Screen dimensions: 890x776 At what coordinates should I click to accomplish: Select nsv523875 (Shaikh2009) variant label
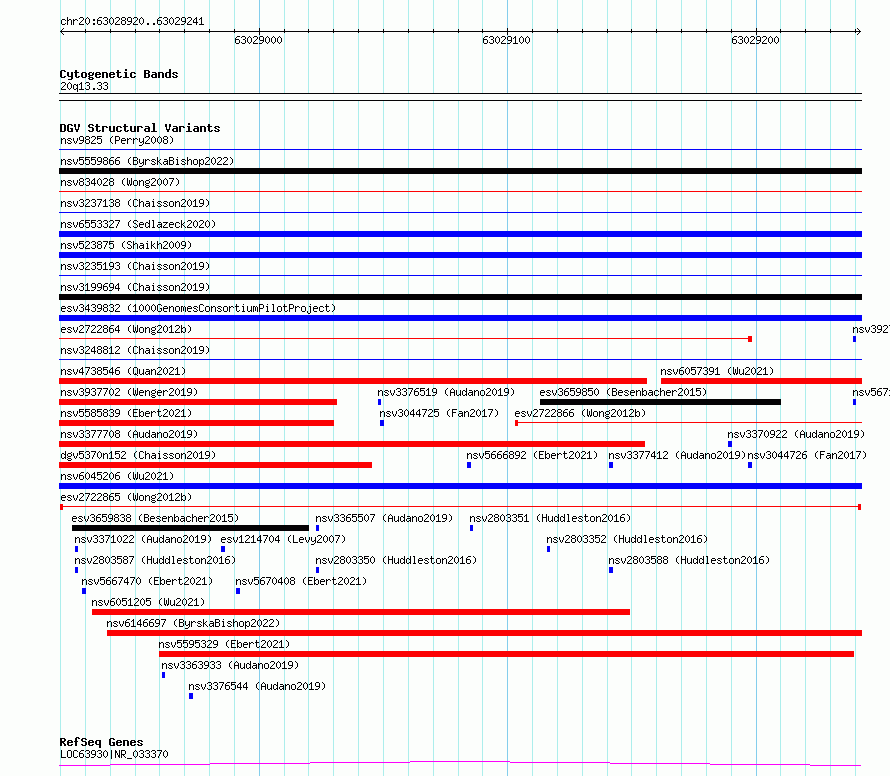126,245
